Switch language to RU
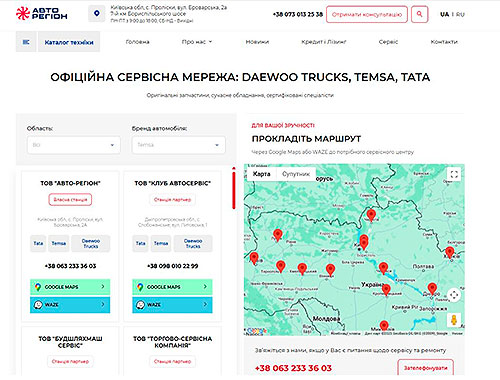 [x=460, y=14]
